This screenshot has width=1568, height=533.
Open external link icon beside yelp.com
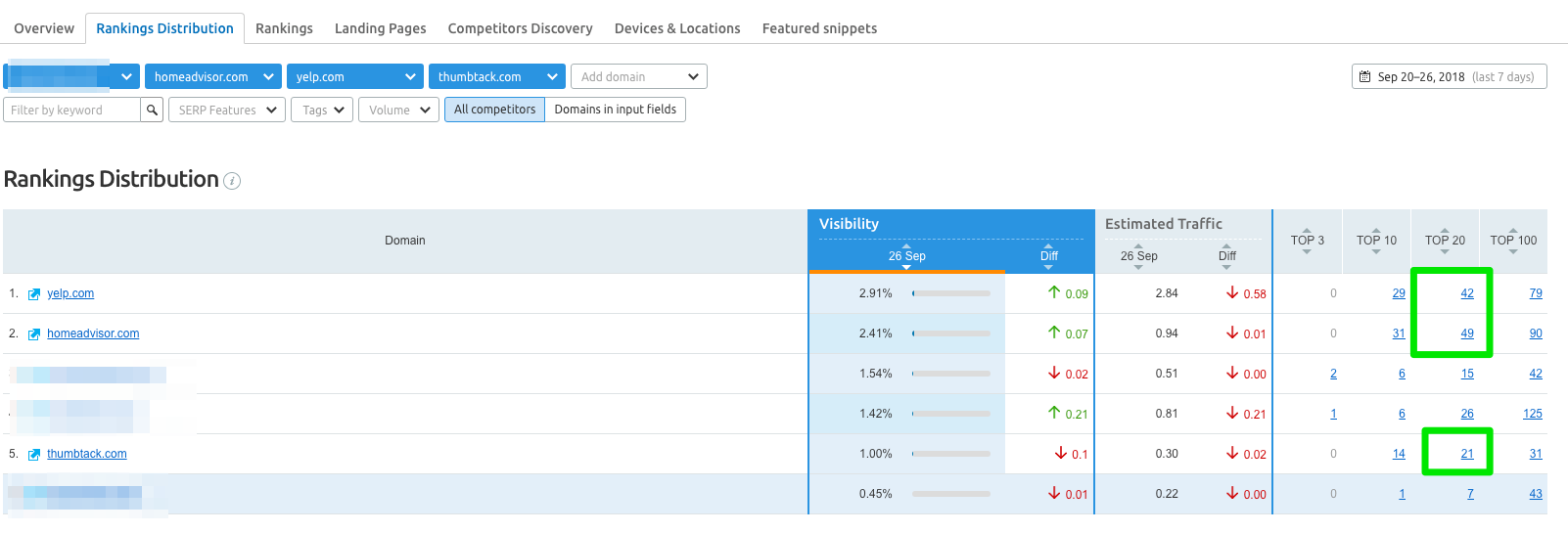[34, 293]
